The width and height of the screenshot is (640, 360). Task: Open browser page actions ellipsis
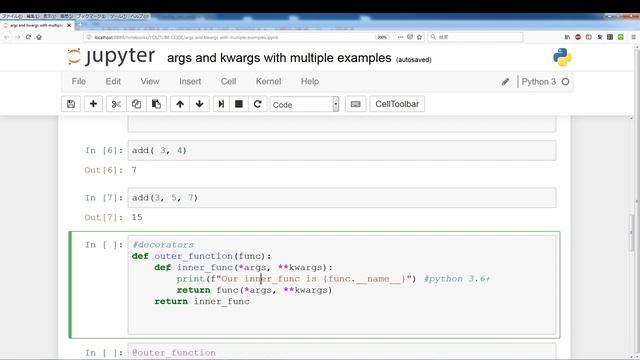click(400, 37)
